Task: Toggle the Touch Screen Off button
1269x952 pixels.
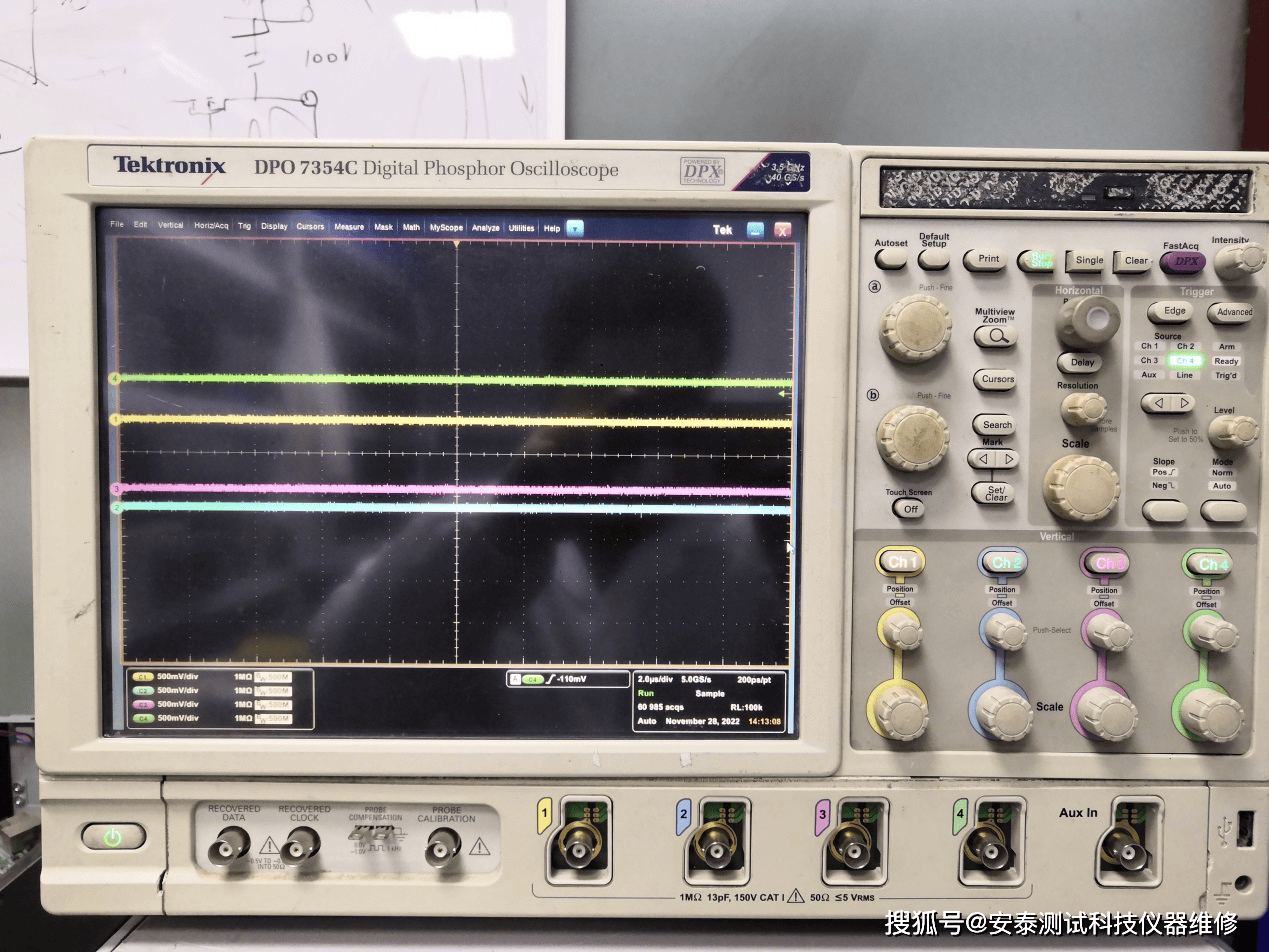Action: tap(909, 508)
